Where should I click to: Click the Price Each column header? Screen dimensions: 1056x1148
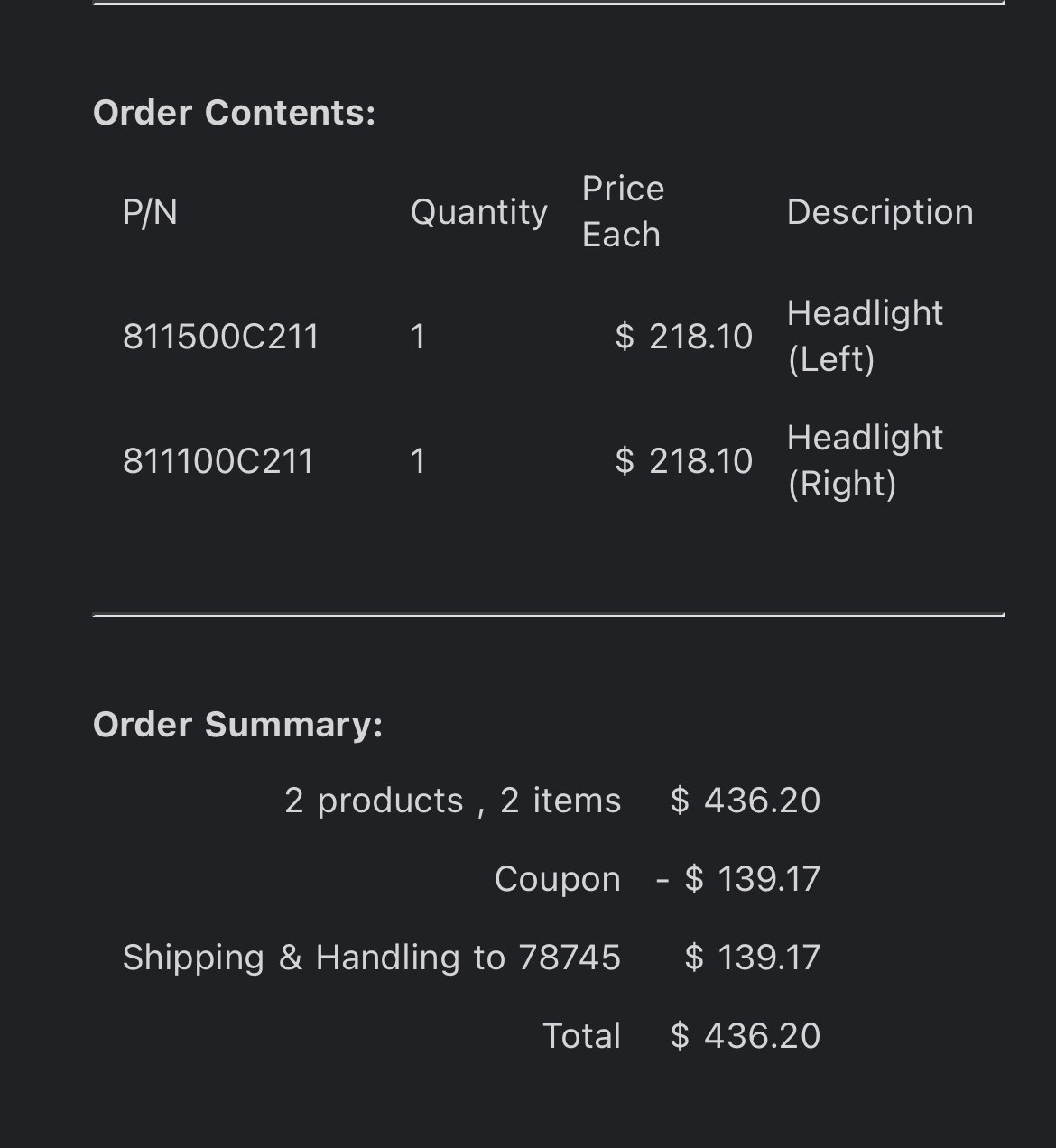point(623,212)
